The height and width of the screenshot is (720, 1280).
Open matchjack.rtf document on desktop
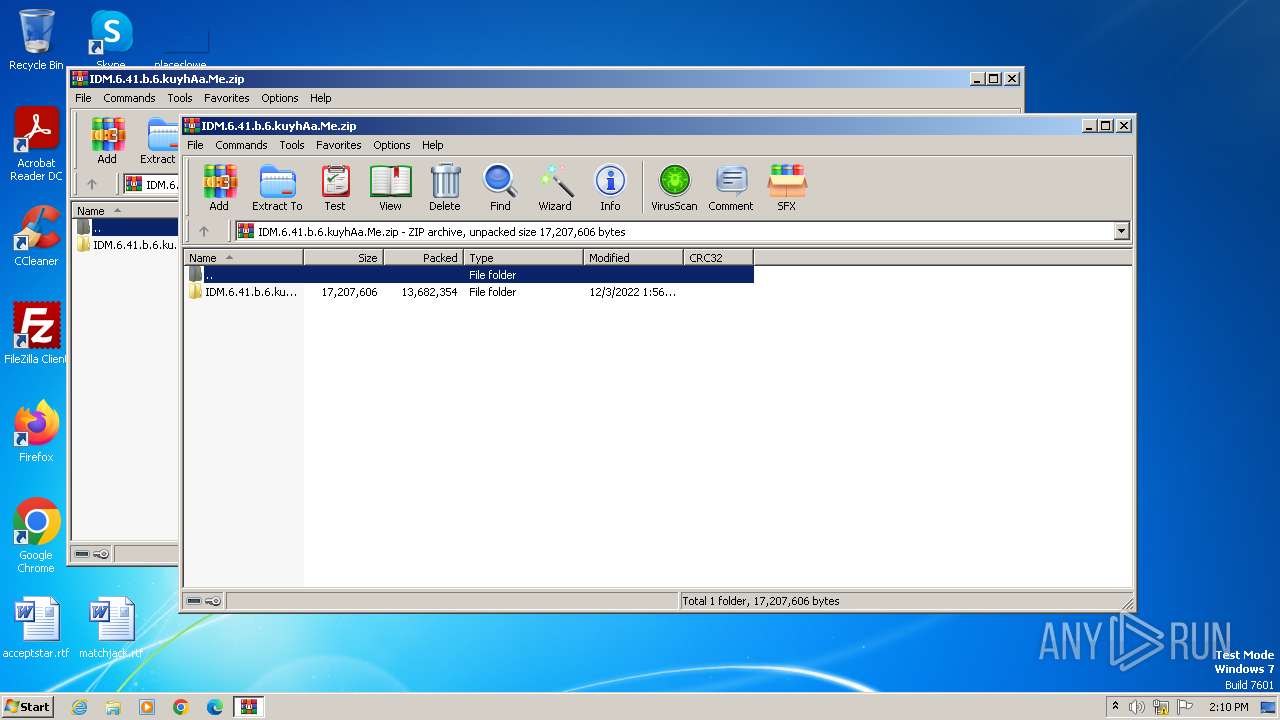pyautogui.click(x=110, y=628)
